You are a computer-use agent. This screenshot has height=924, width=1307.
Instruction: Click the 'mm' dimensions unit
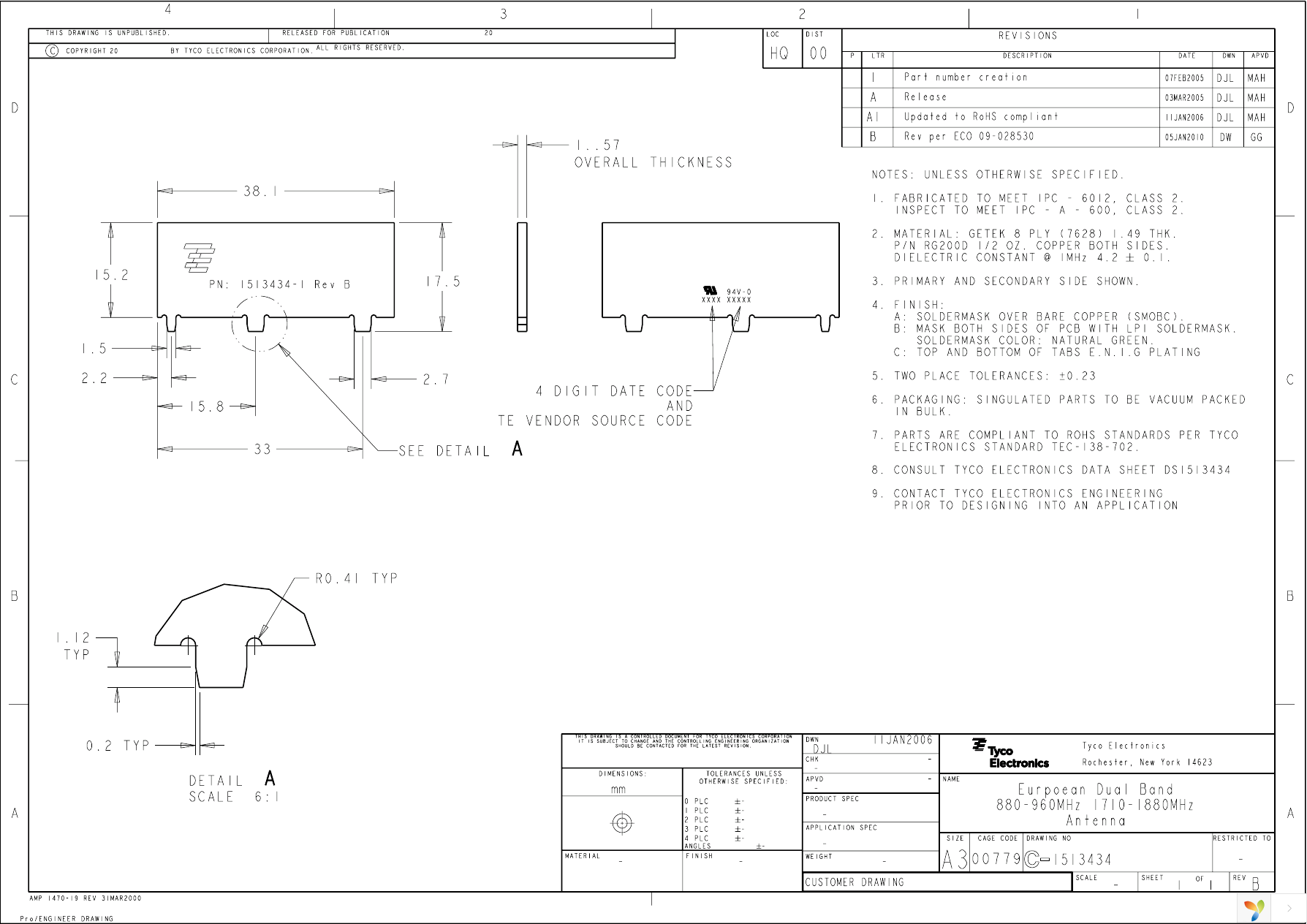[618, 789]
